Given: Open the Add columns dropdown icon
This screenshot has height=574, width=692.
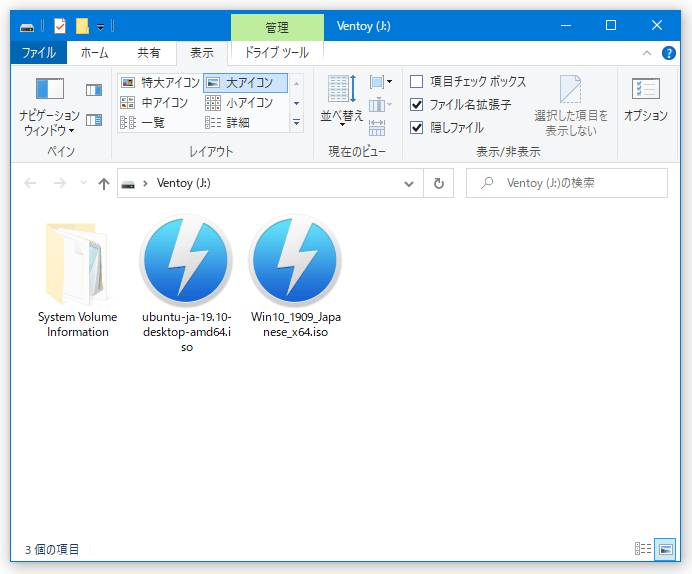Looking at the screenshot, I should pos(380,105).
